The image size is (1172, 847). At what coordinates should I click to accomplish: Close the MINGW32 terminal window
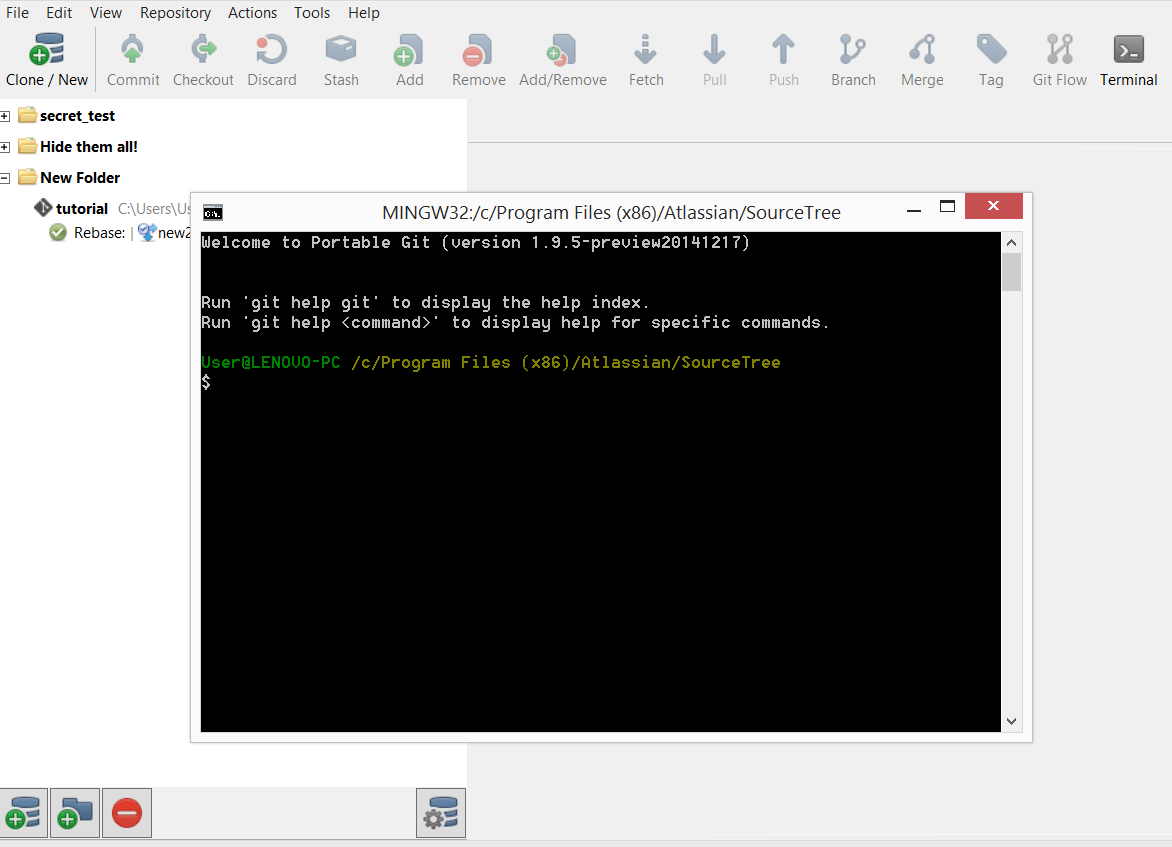(993, 206)
